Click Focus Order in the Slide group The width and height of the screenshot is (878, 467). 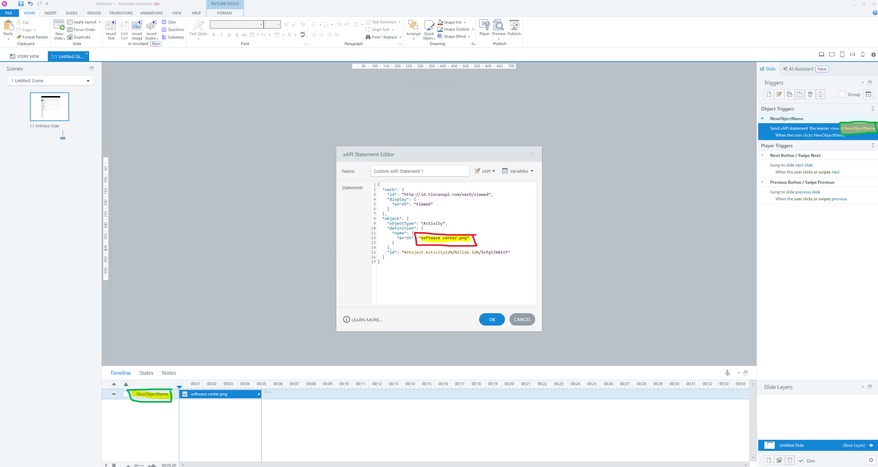82,30
